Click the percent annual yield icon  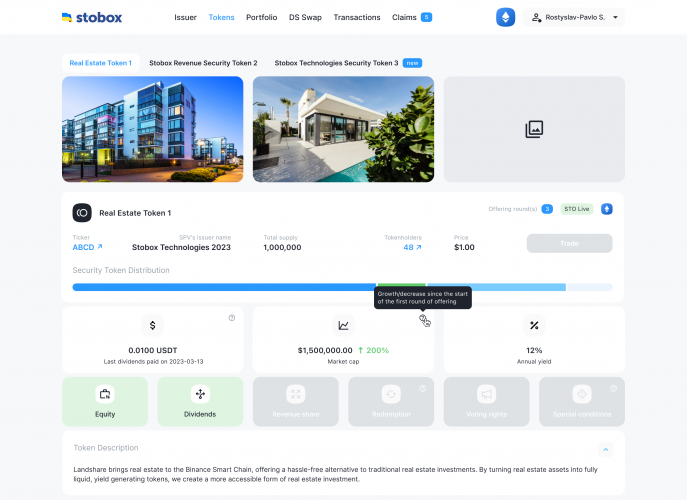[x=534, y=325]
